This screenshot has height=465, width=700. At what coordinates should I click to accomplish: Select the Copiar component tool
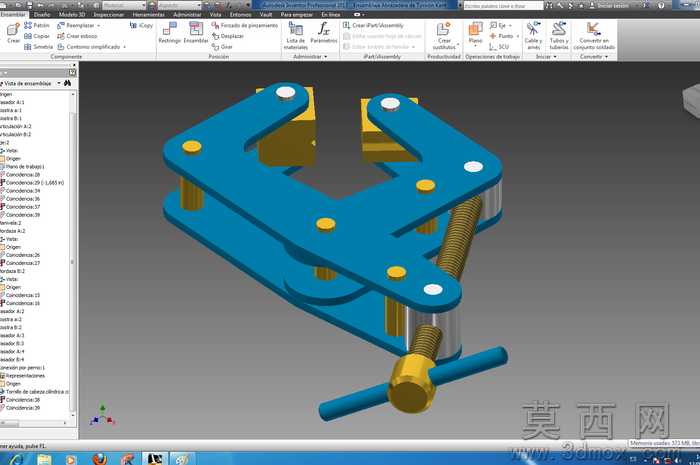(37, 36)
